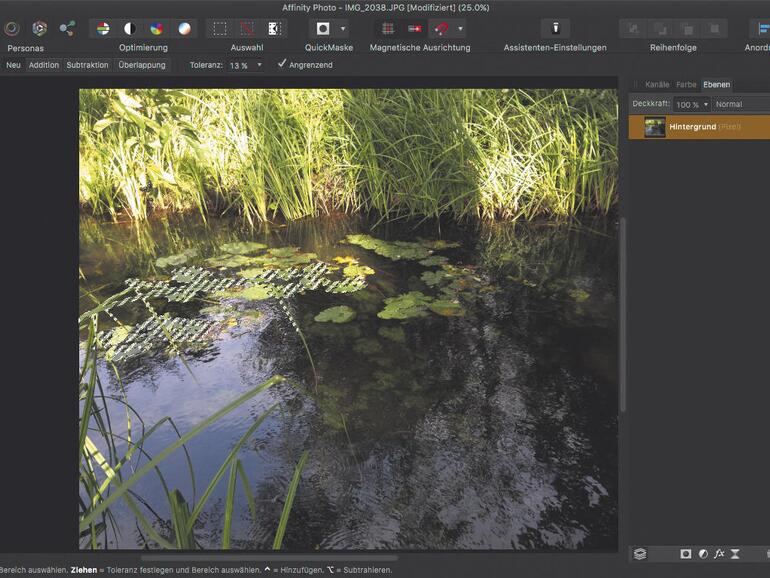770x578 pixels.
Task: Click the vertical canvas scrollbar
Action: pos(623,314)
